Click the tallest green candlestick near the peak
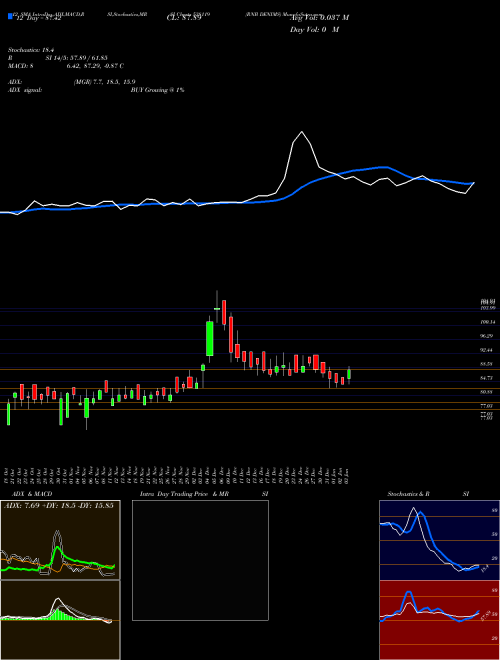 [x=210, y=339]
